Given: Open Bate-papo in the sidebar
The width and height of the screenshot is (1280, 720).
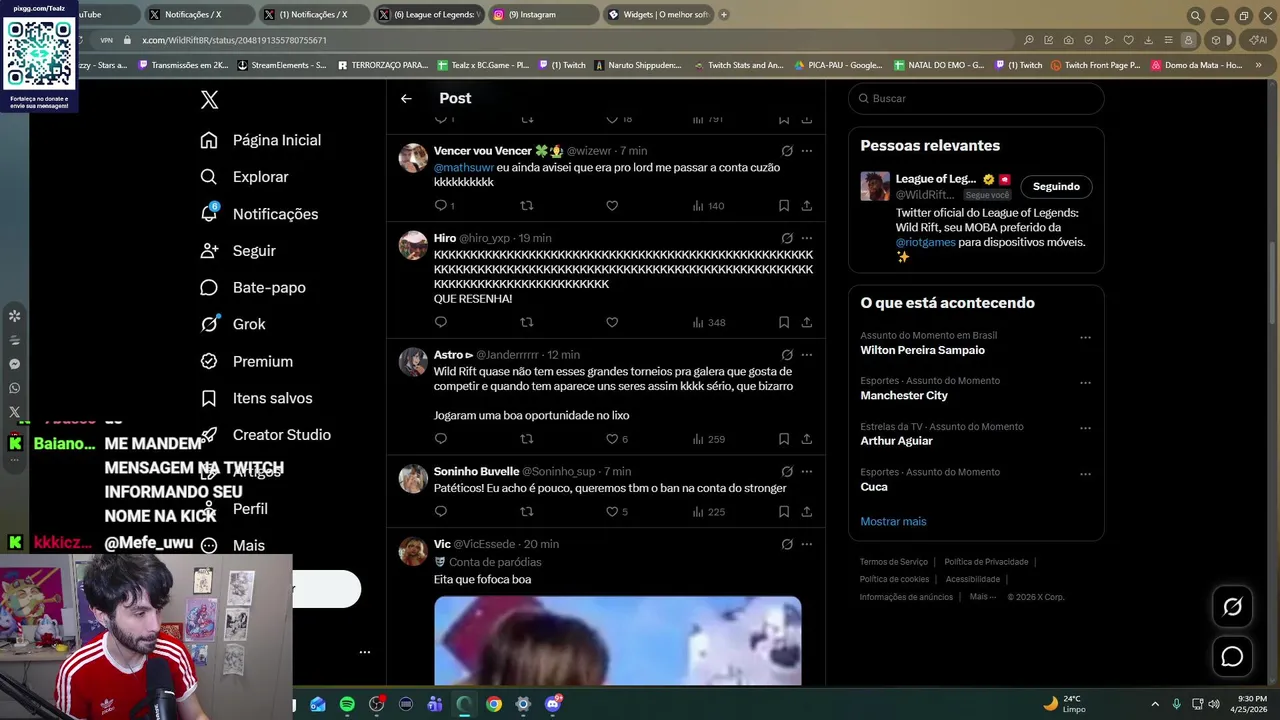Looking at the screenshot, I should click(253, 287).
